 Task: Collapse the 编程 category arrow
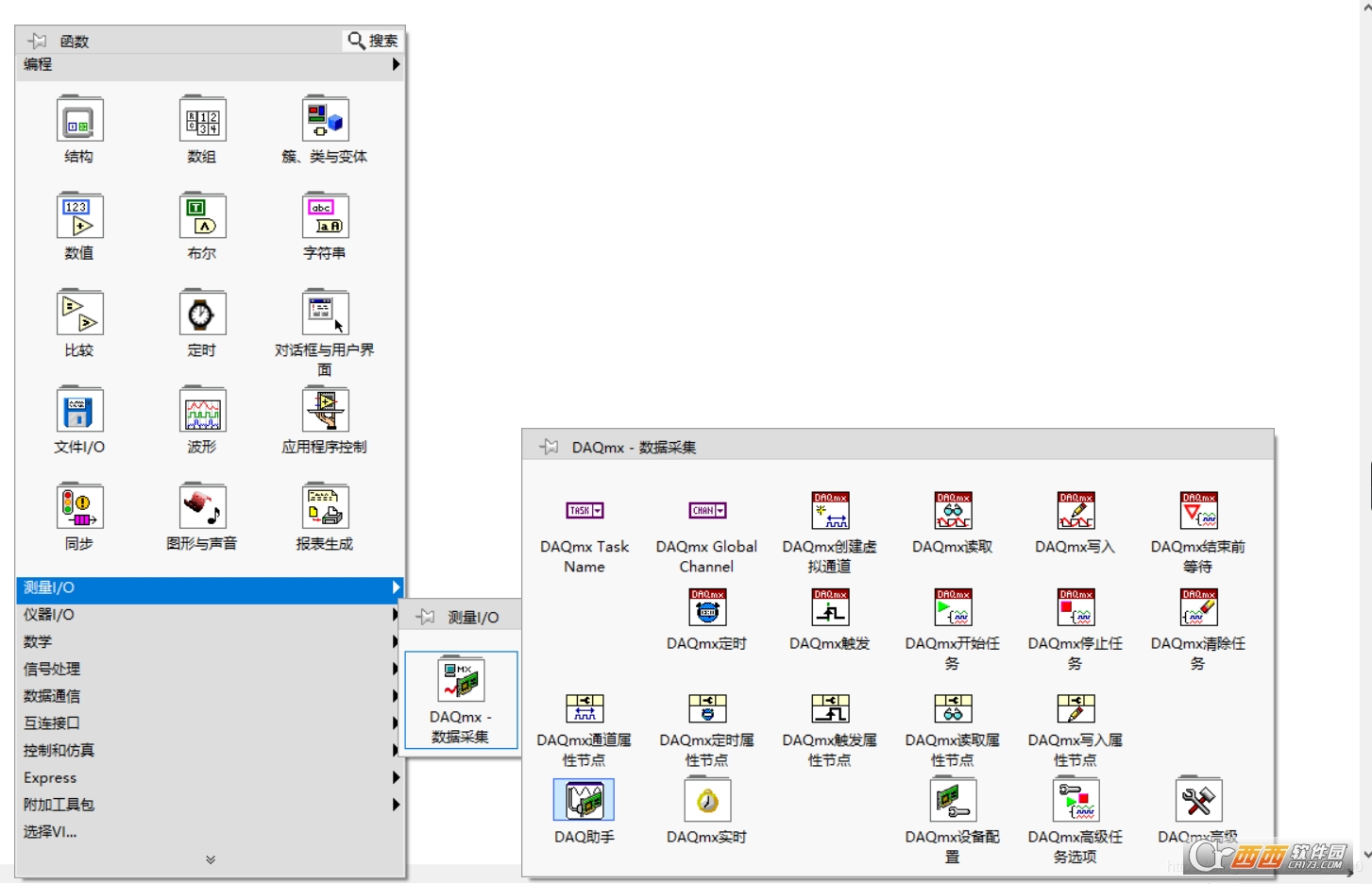click(396, 64)
